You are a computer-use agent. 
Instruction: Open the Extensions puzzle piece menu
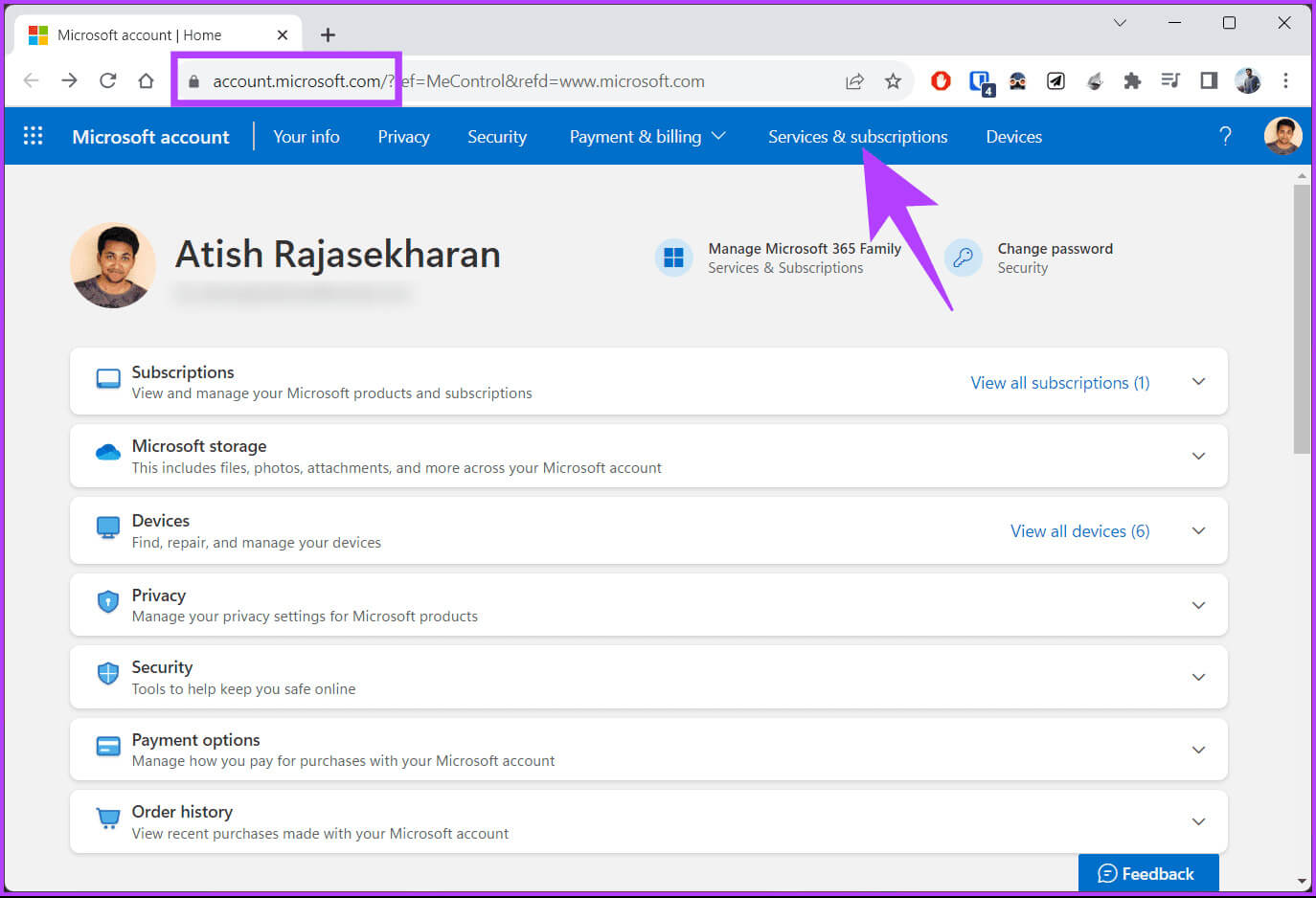1132,81
